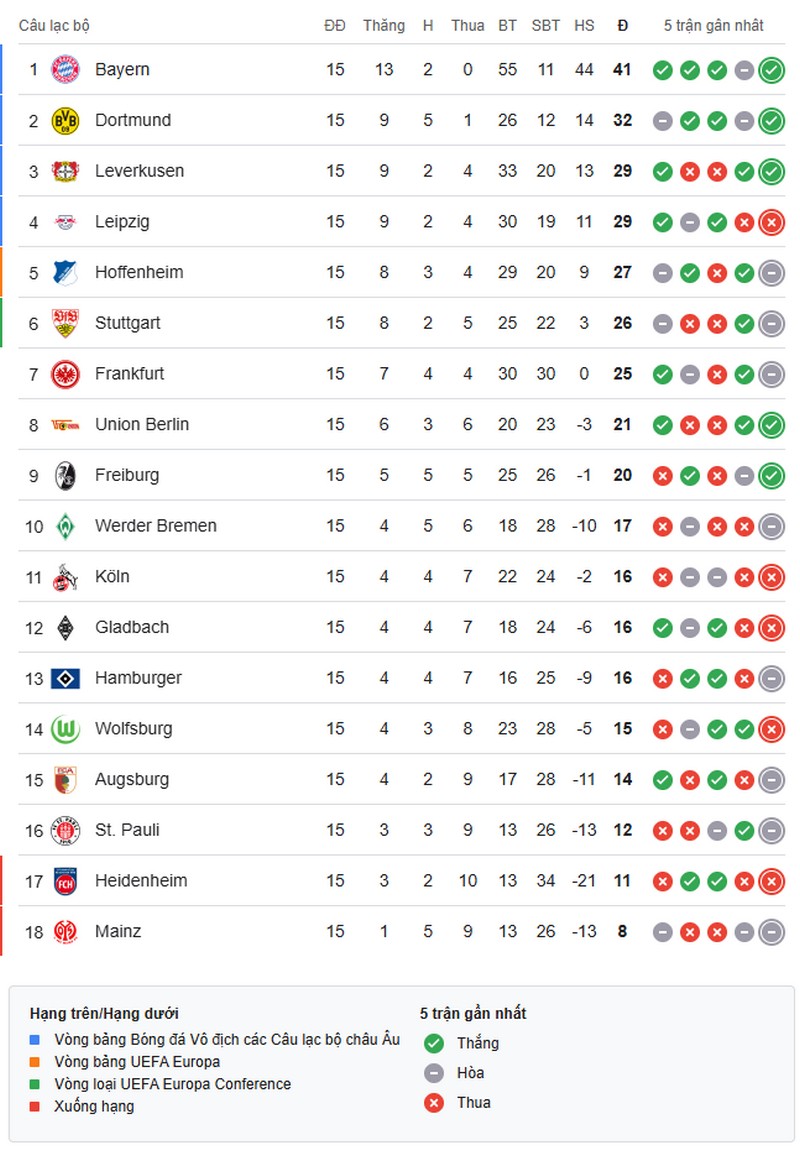Click the Hoffenheim club crest
This screenshot has width=800, height=1151.
(x=62, y=272)
